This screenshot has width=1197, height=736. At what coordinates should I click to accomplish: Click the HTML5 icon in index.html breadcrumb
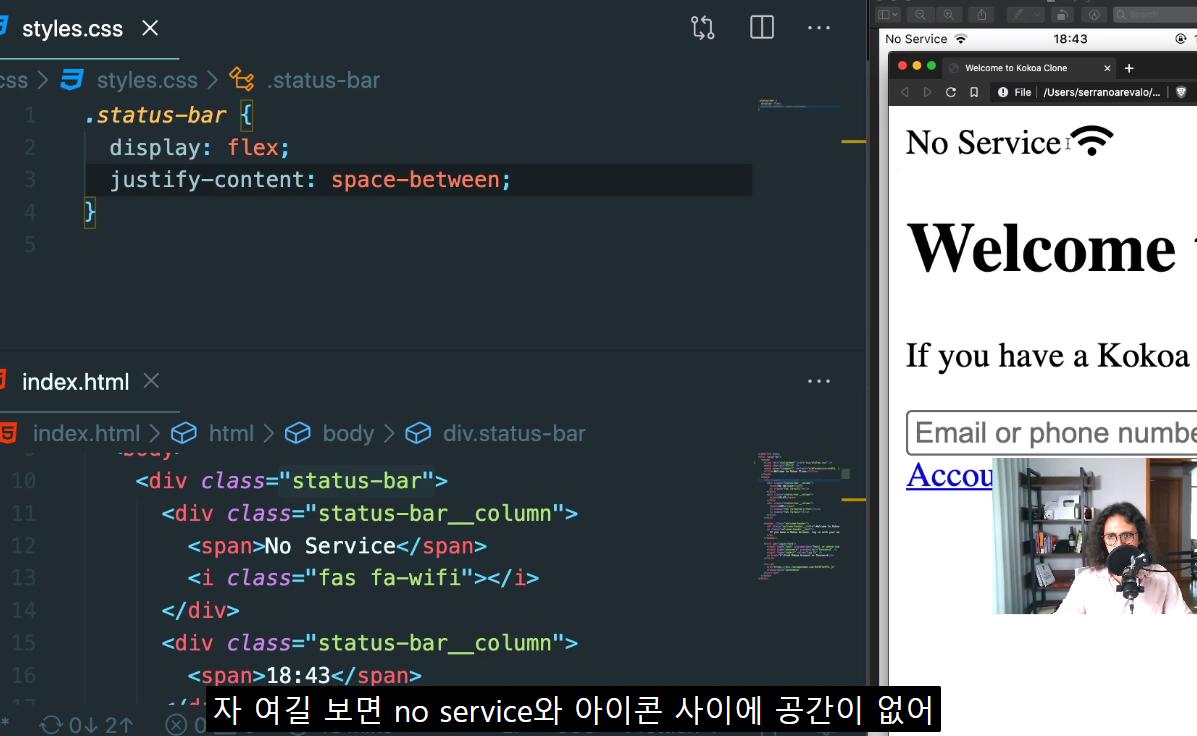[x=8, y=434]
